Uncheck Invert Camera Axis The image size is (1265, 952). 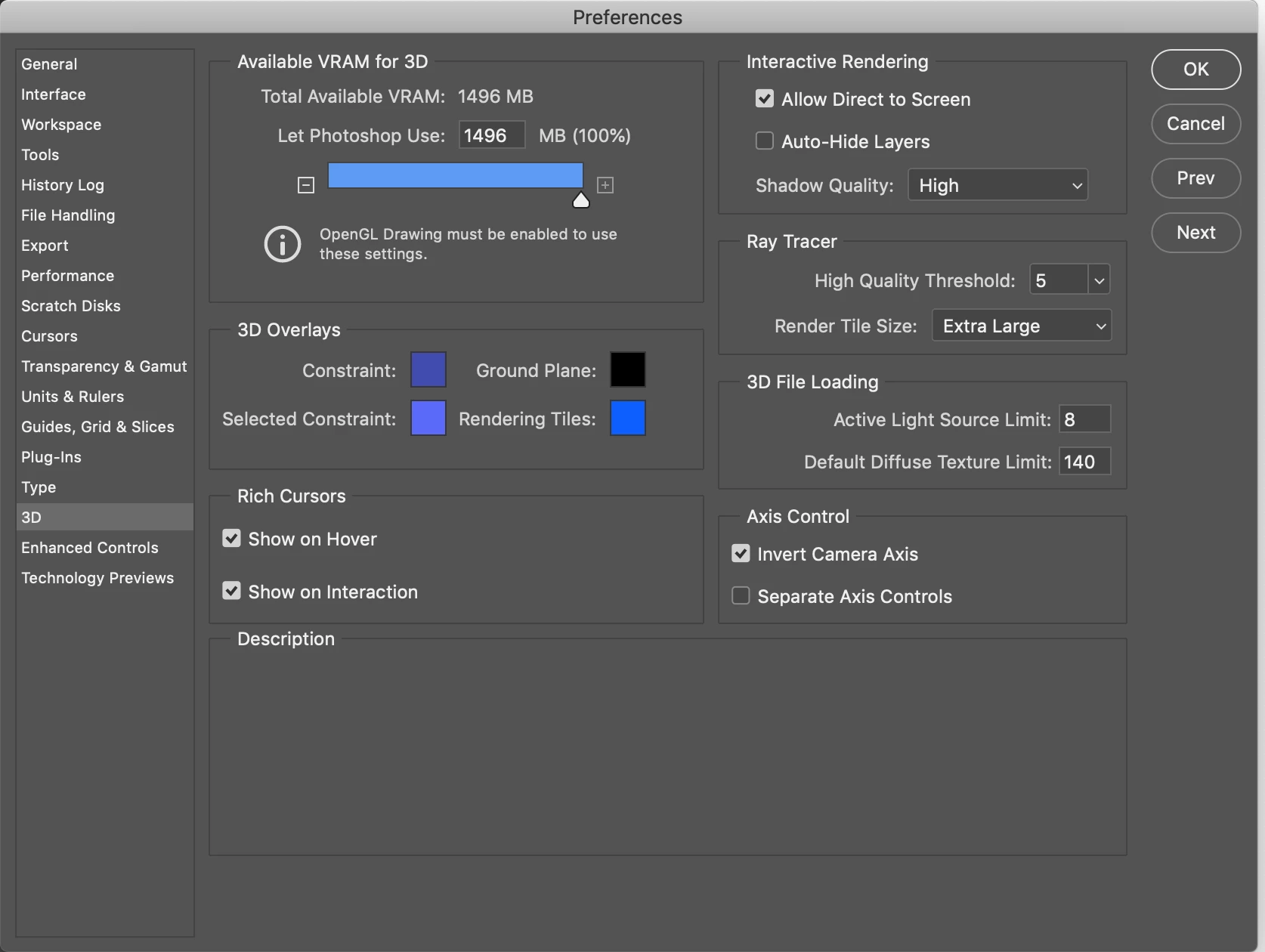point(741,553)
